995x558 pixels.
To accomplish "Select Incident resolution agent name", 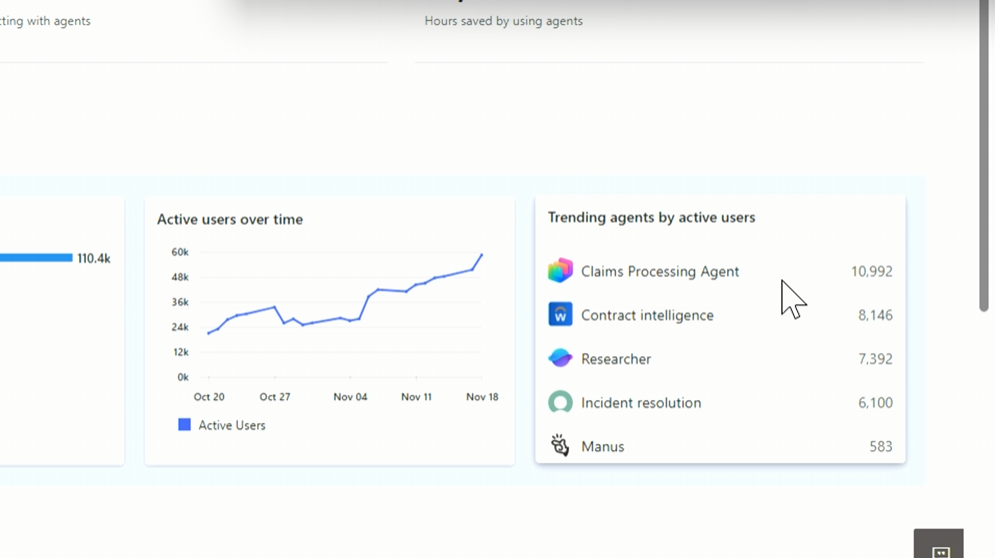I will 641,402.
